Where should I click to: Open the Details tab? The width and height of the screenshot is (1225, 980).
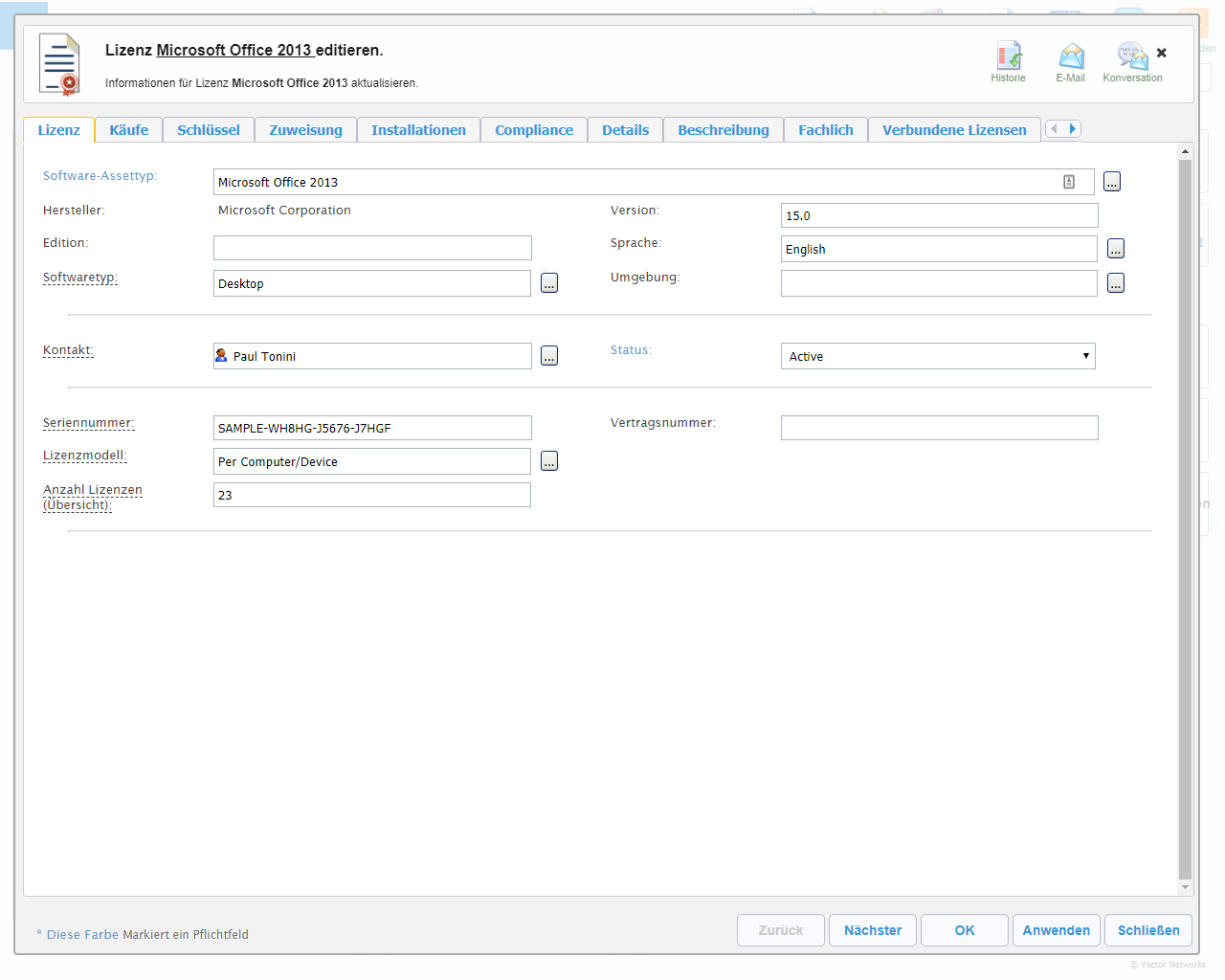[625, 130]
